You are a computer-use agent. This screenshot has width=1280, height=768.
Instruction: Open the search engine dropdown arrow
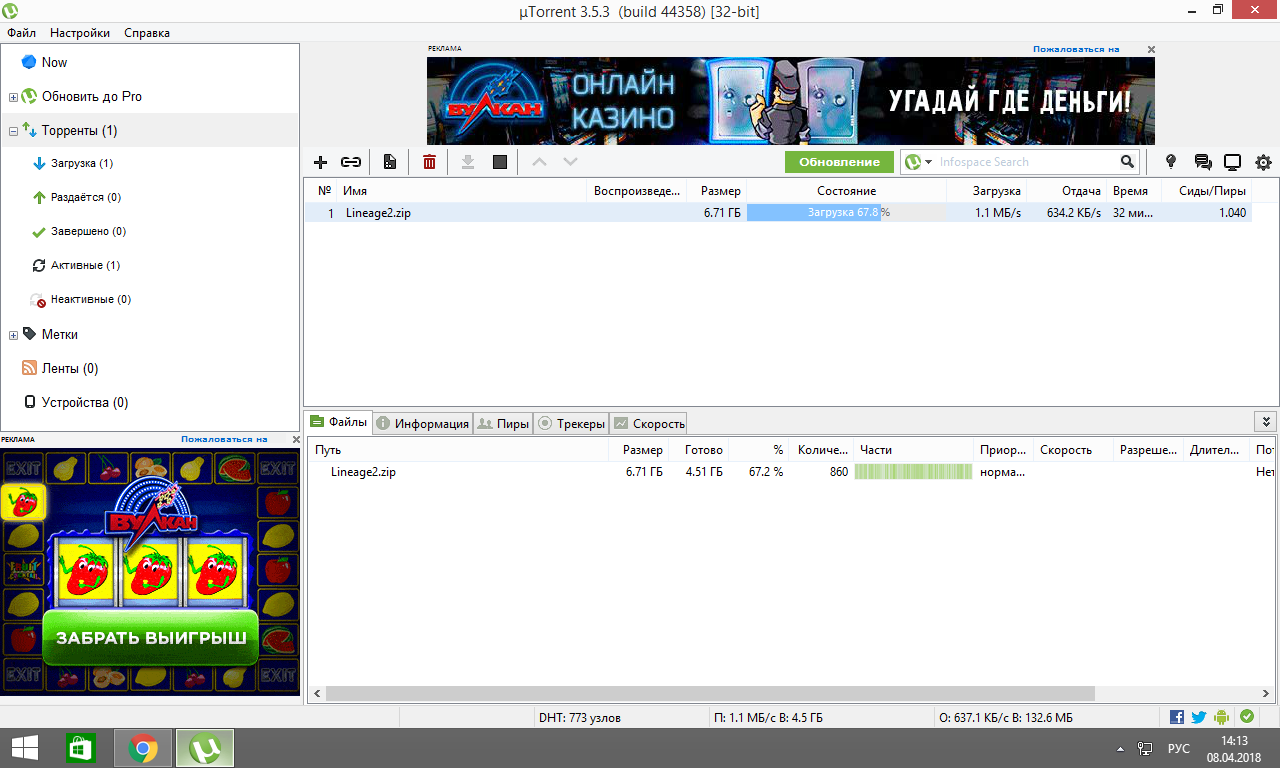pyautogui.click(x=928, y=162)
